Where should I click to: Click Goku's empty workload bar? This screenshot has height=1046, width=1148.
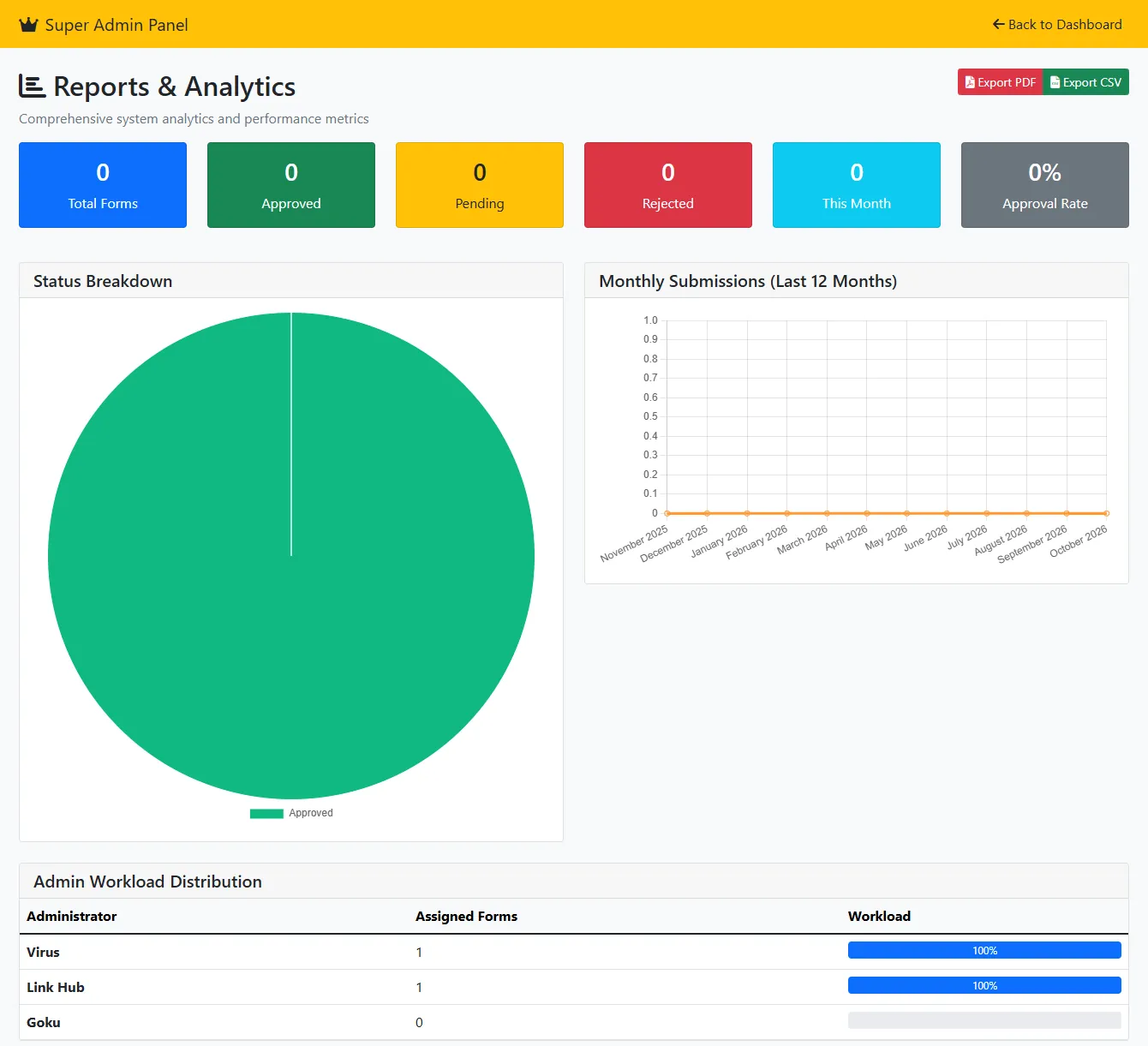point(984,1020)
